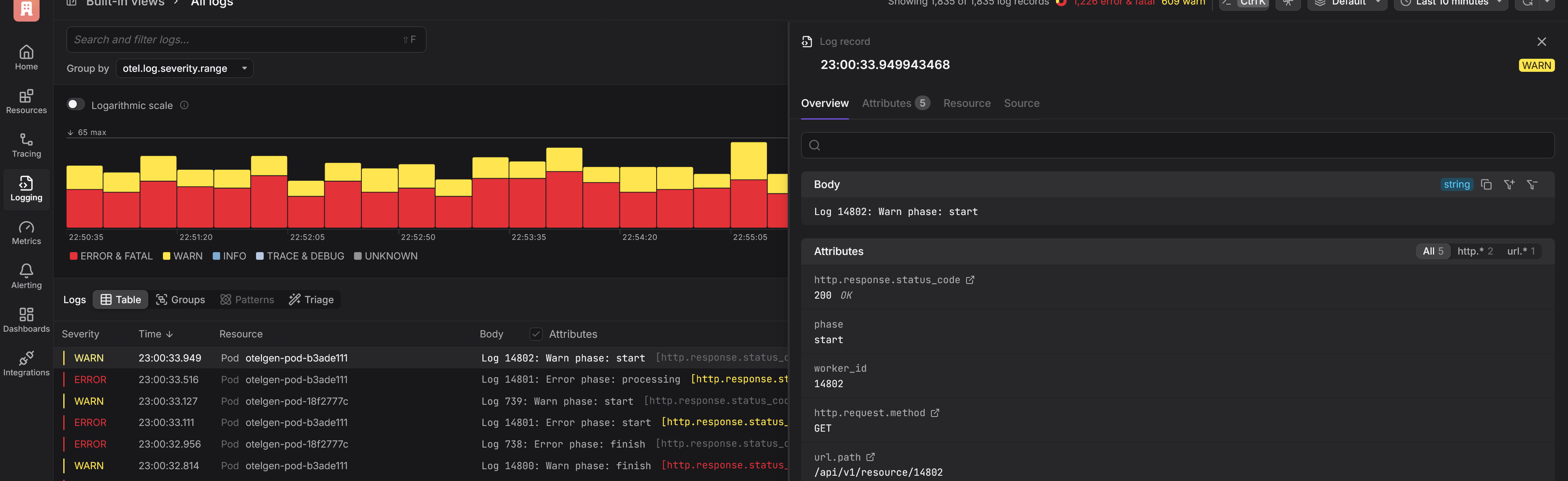
Task: Switch to the Source tab
Action: pos(1021,103)
